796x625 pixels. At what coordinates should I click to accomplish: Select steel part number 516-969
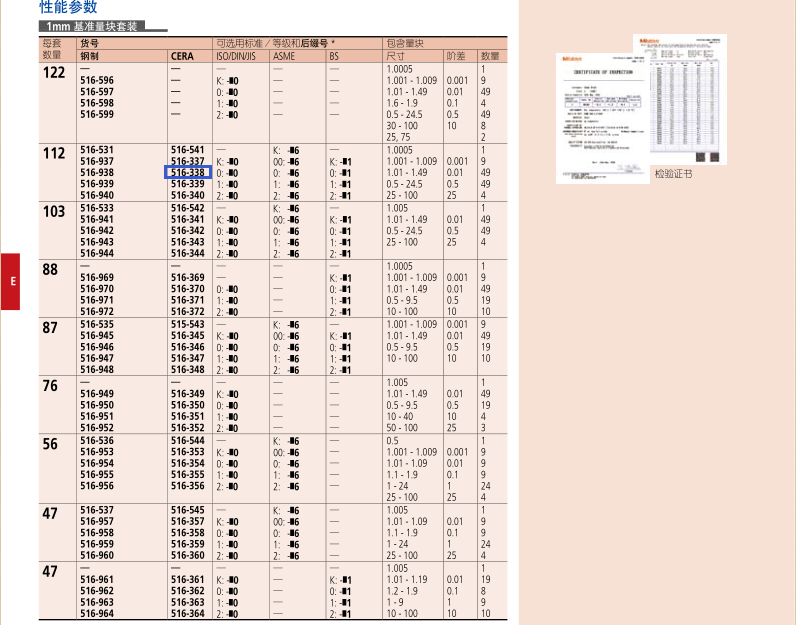(97, 277)
